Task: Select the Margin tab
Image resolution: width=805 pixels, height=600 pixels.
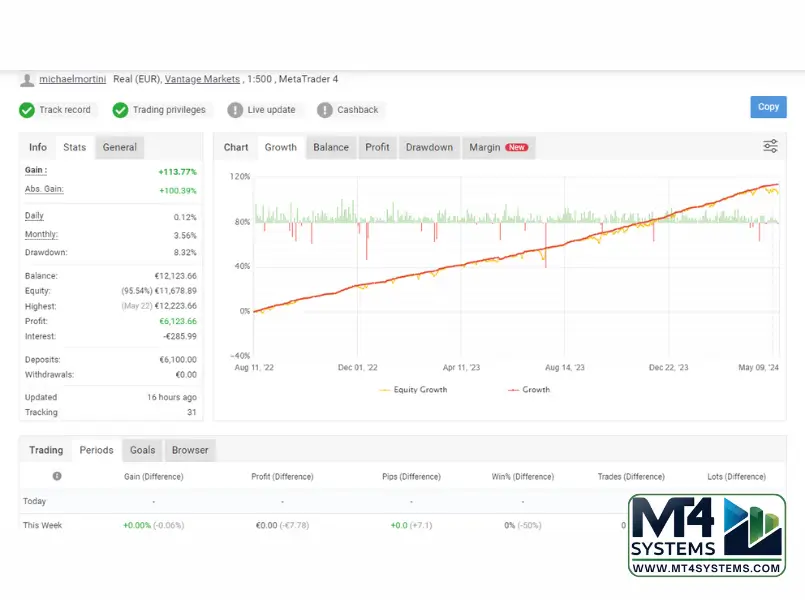Action: tap(499, 147)
